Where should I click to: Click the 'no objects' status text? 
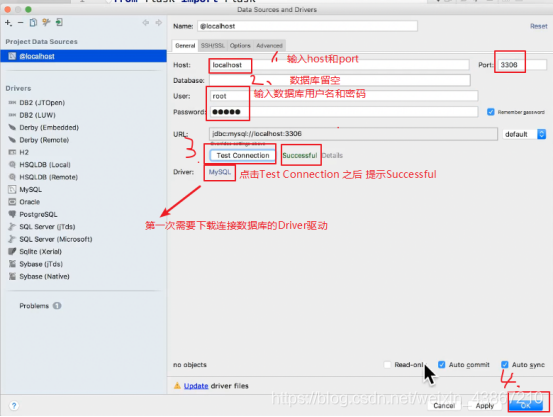tap(190, 365)
